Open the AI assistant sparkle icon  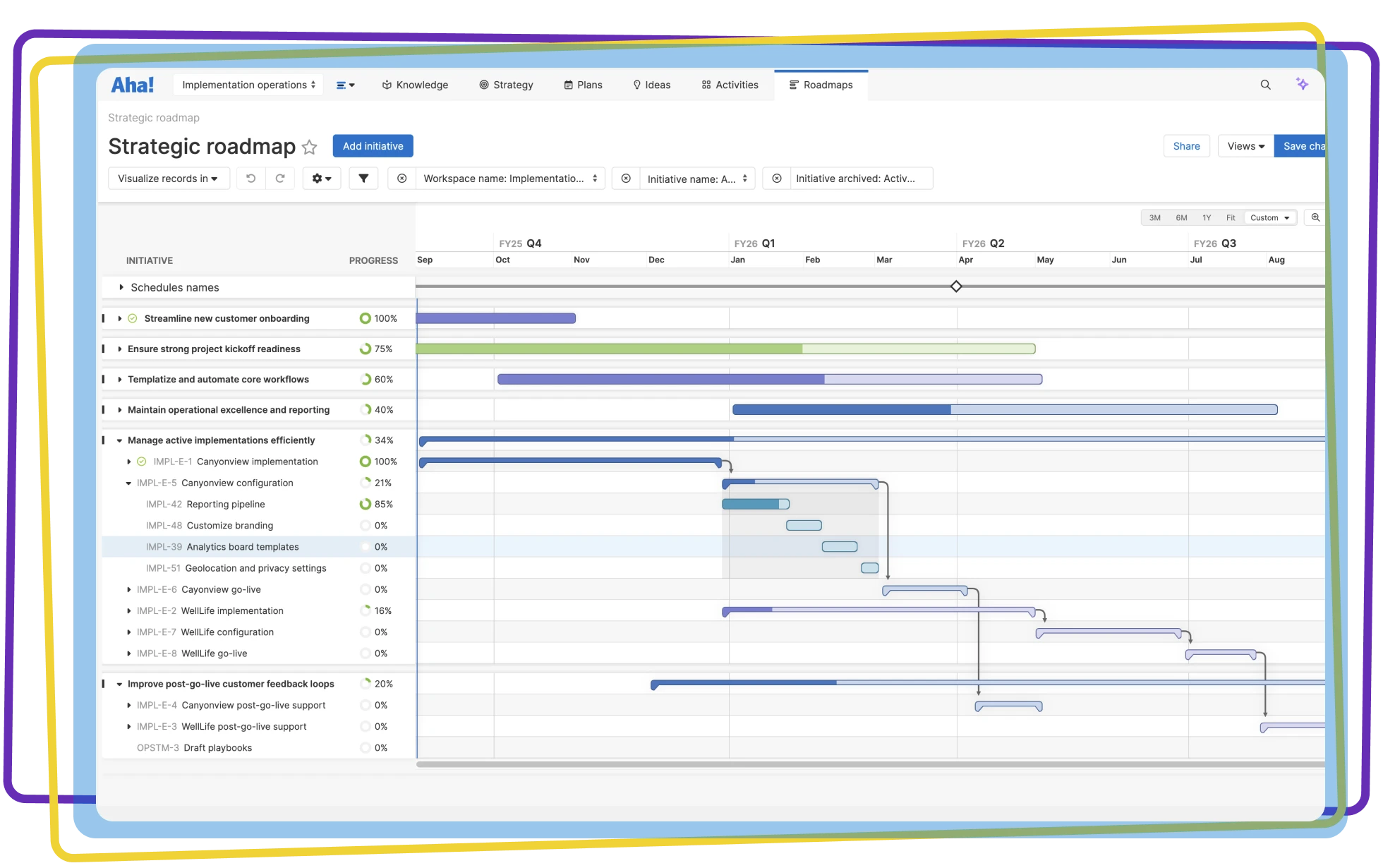click(x=1302, y=84)
